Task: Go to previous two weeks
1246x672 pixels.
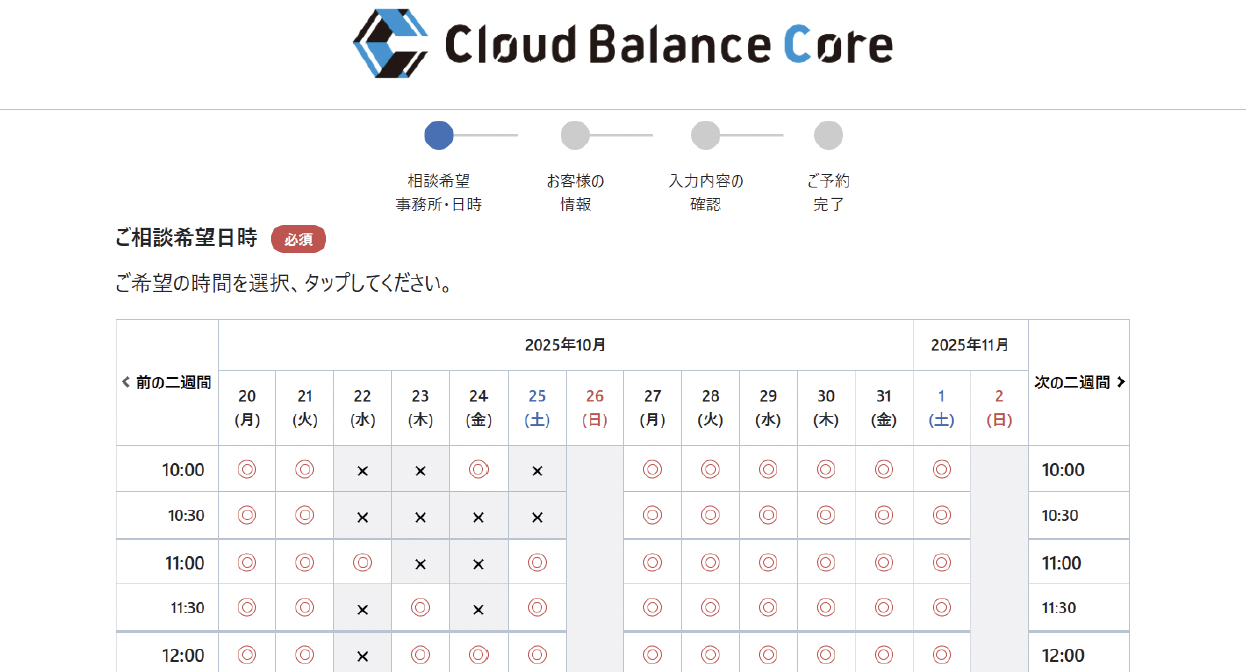Action: [x=167, y=382]
